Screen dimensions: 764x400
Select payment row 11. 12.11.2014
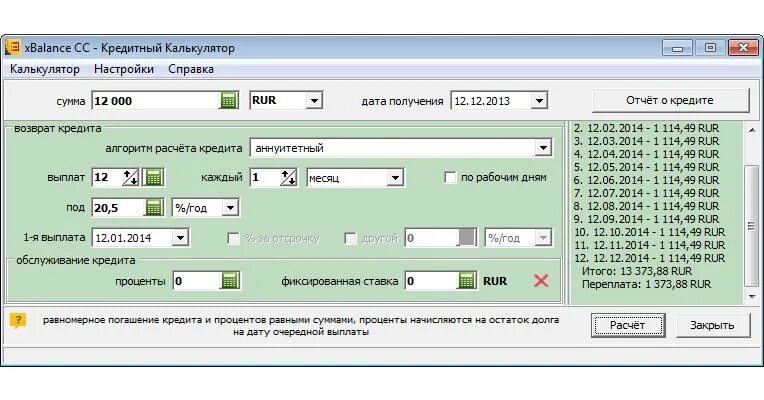649,245
